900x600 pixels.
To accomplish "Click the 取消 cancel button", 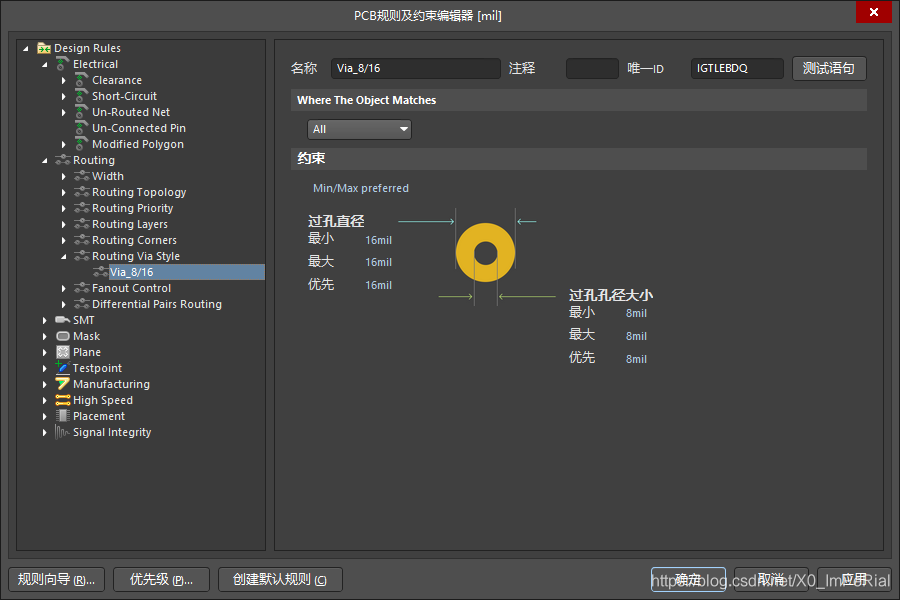I will click(x=771, y=579).
